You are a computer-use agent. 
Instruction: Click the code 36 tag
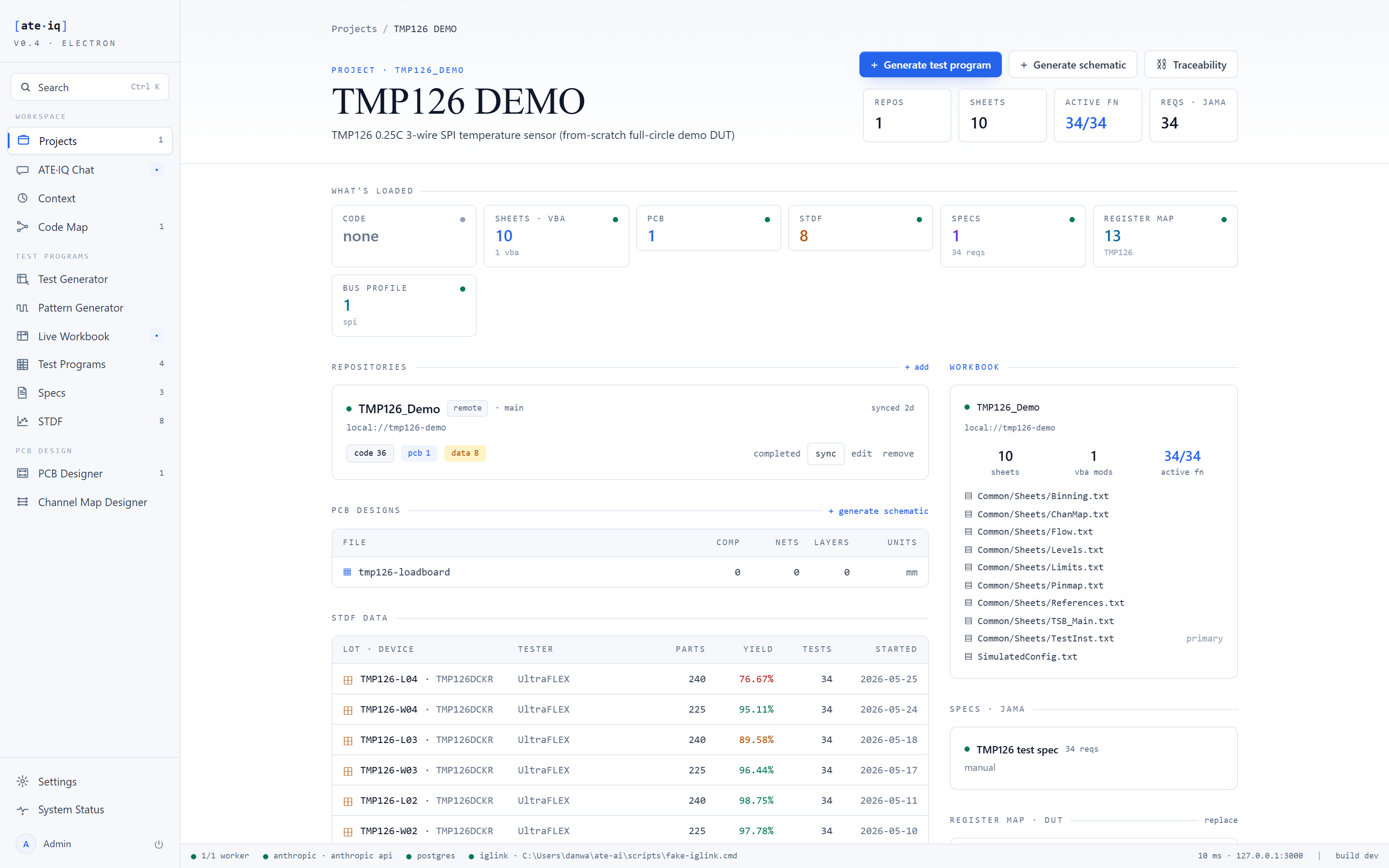click(370, 453)
